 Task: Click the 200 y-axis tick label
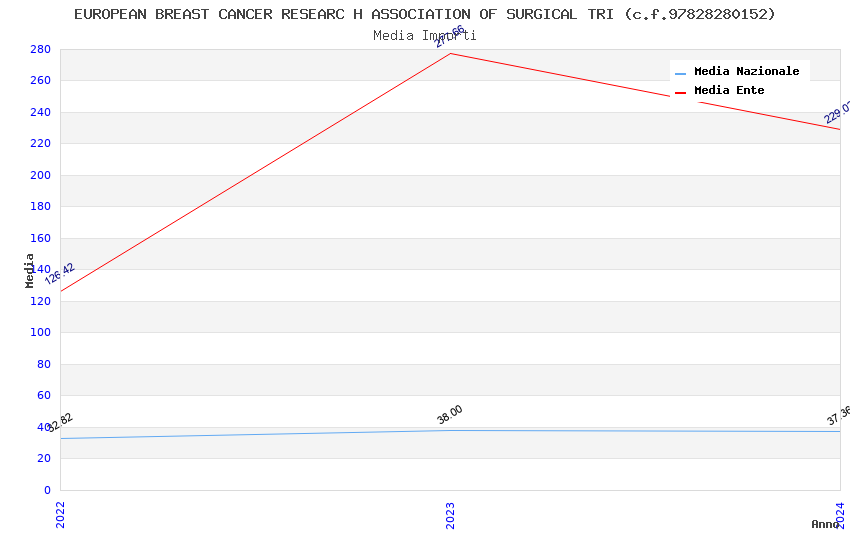tap(41, 175)
